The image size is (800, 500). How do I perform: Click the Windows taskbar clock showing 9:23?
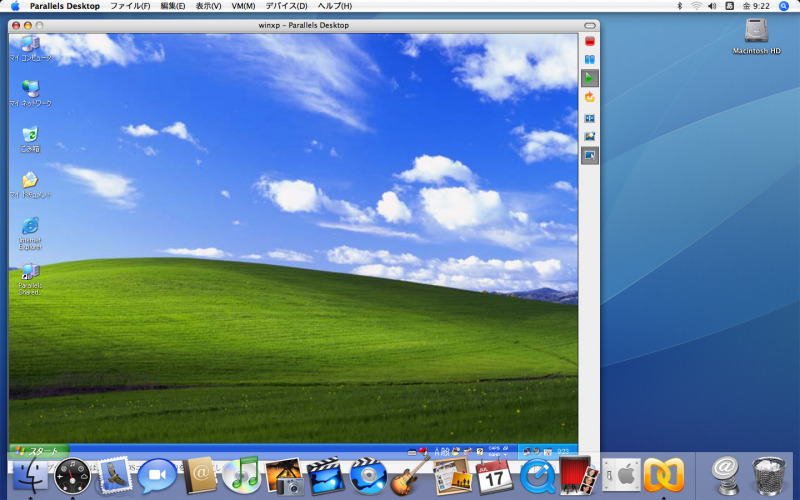coord(563,452)
